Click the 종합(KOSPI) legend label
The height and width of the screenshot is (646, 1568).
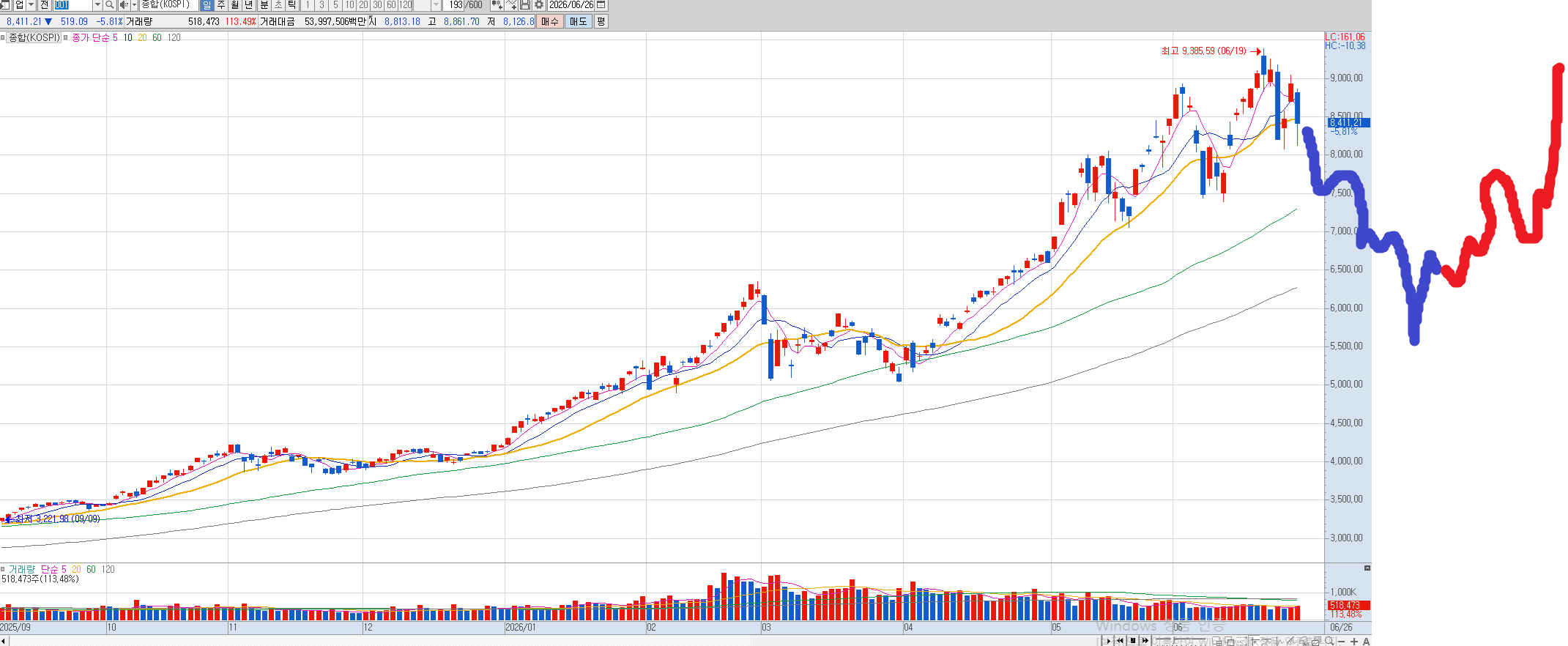pos(34,37)
